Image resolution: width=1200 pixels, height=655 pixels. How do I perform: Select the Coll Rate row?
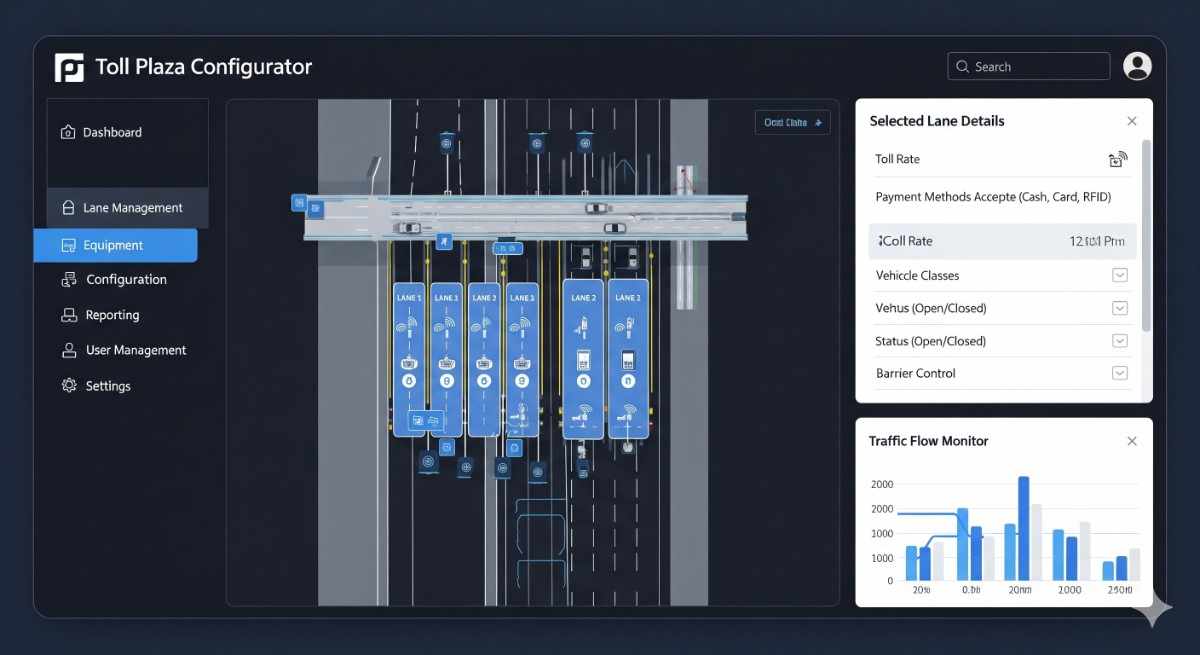[1002, 241]
